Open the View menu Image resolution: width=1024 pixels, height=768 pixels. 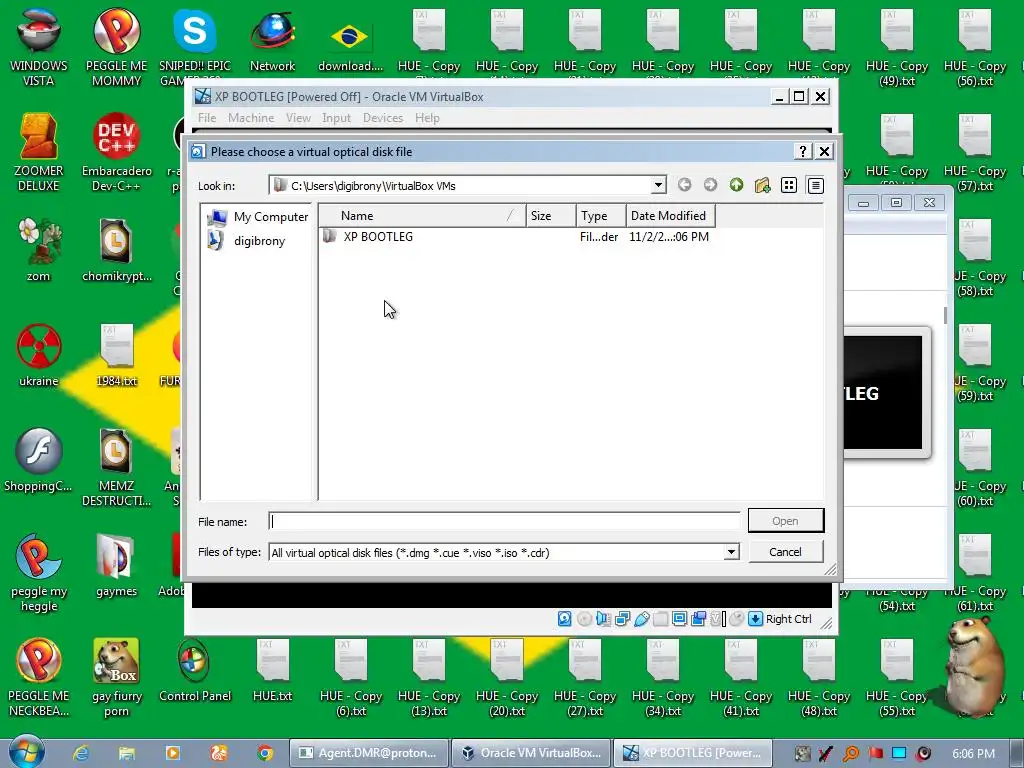298,118
